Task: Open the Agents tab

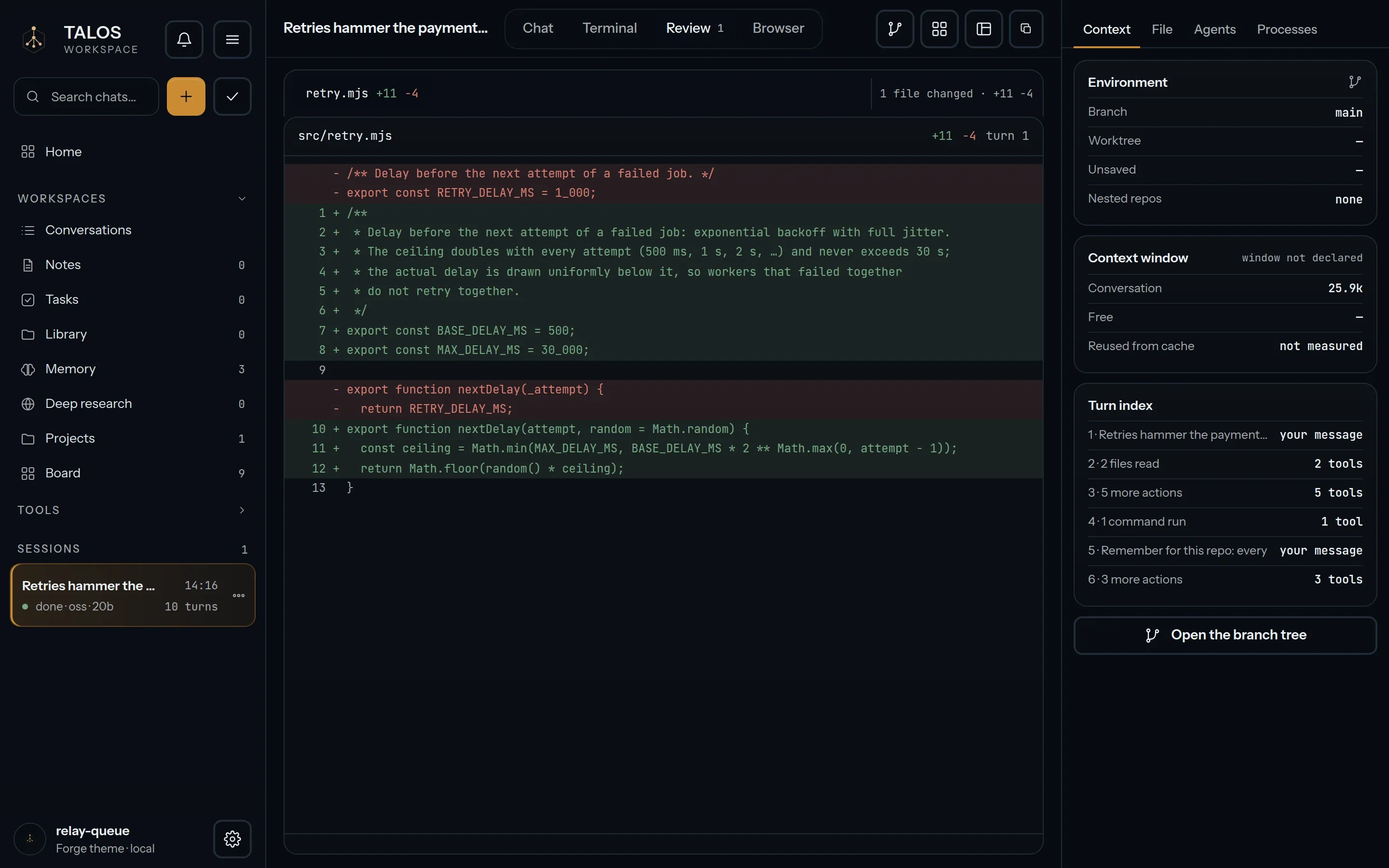Action: [x=1214, y=29]
